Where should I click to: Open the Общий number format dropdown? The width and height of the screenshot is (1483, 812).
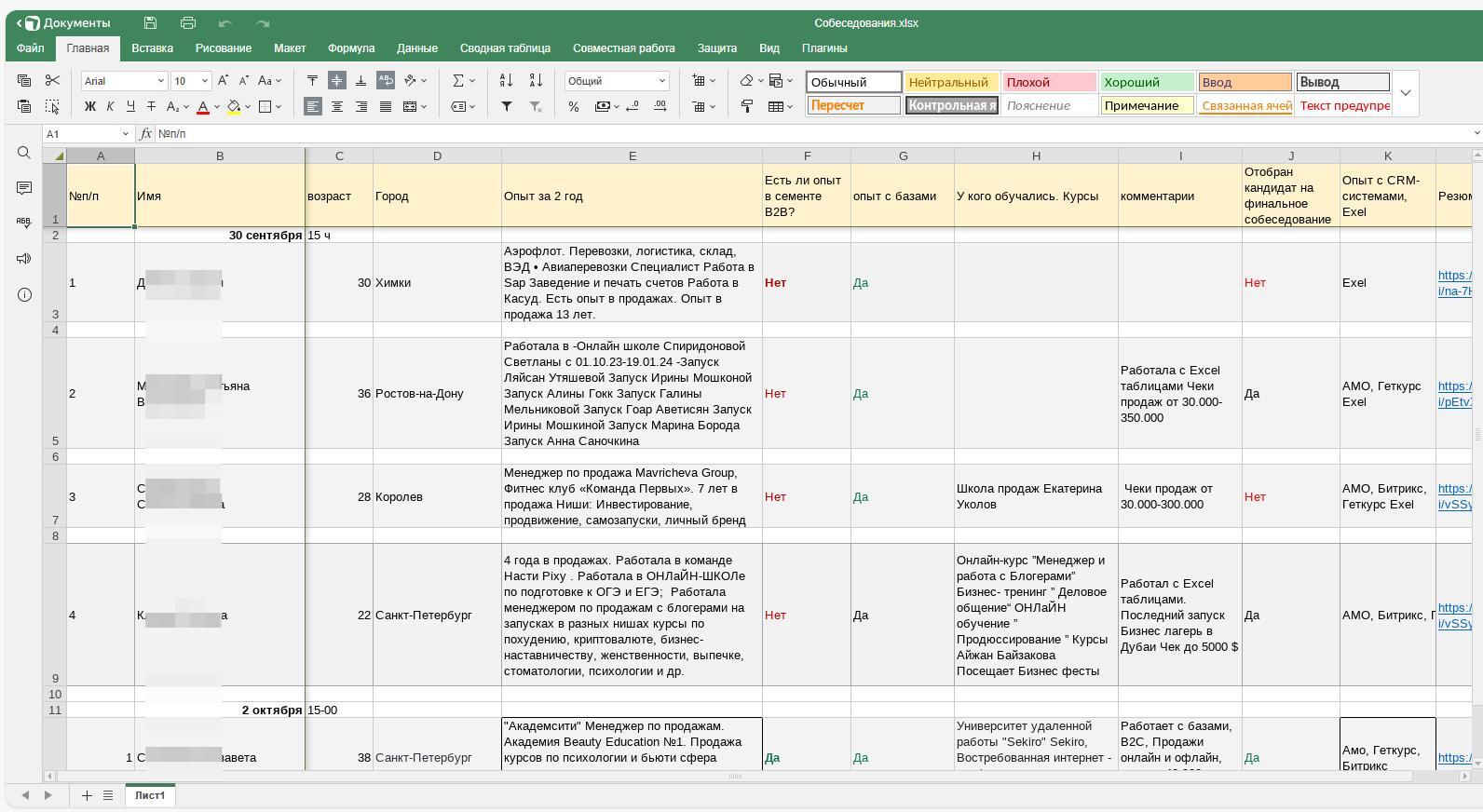[662, 81]
